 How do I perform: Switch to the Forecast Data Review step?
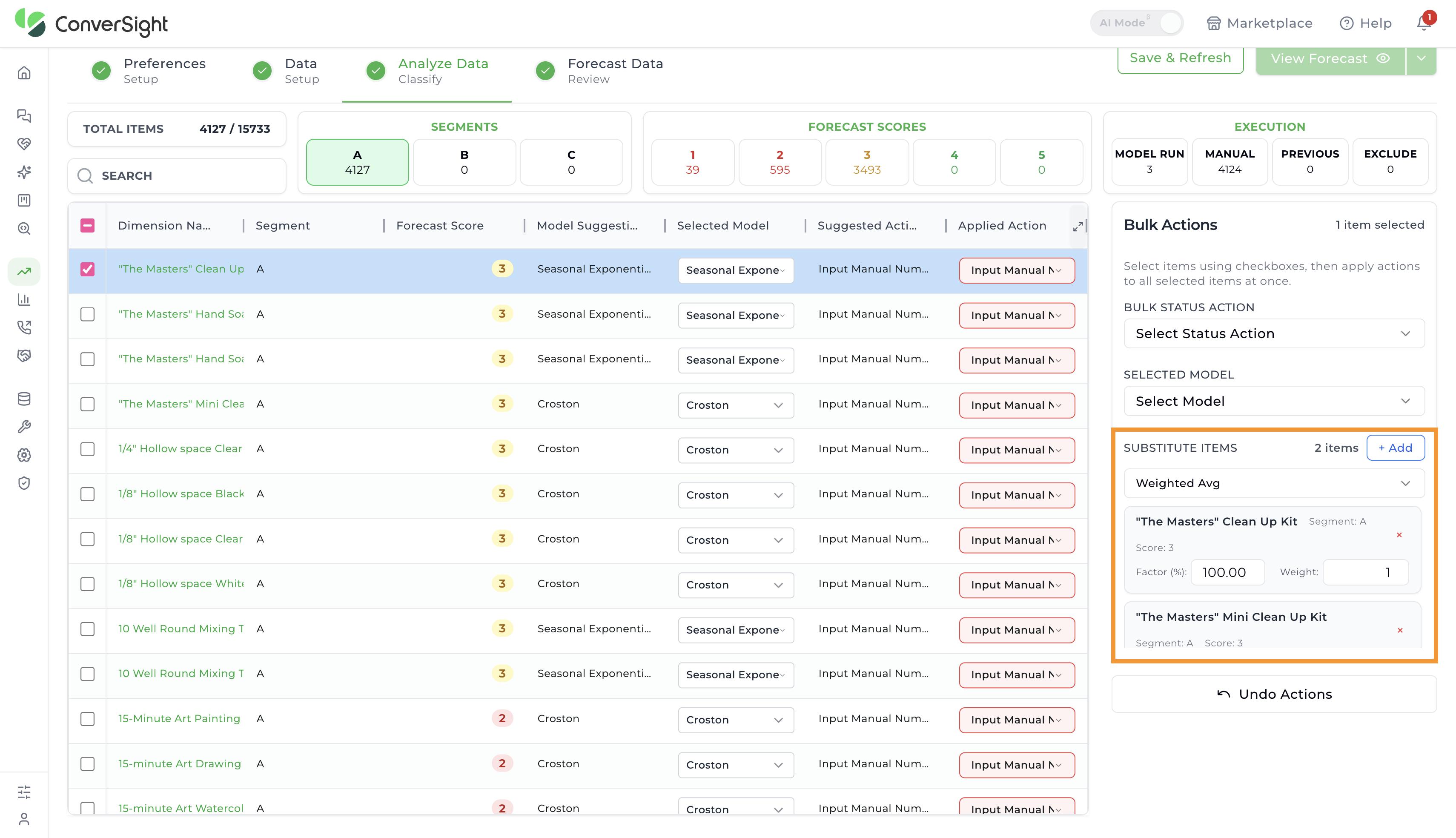[x=599, y=71]
